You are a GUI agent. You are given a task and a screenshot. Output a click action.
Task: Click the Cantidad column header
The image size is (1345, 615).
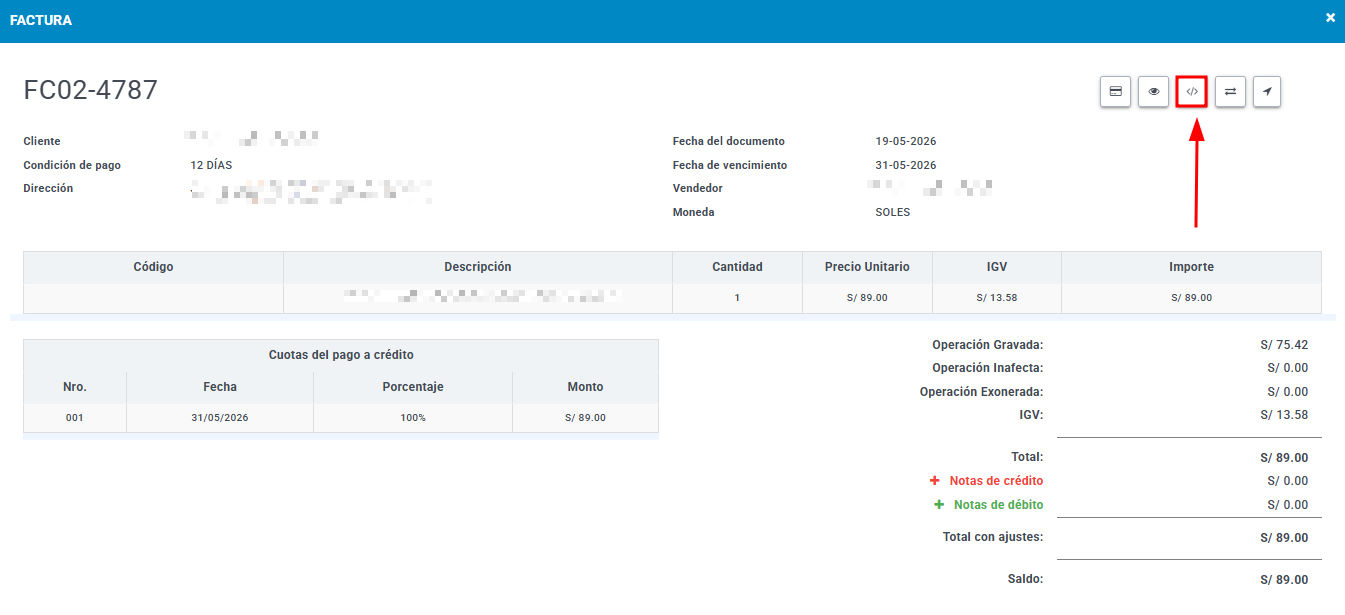(x=737, y=267)
